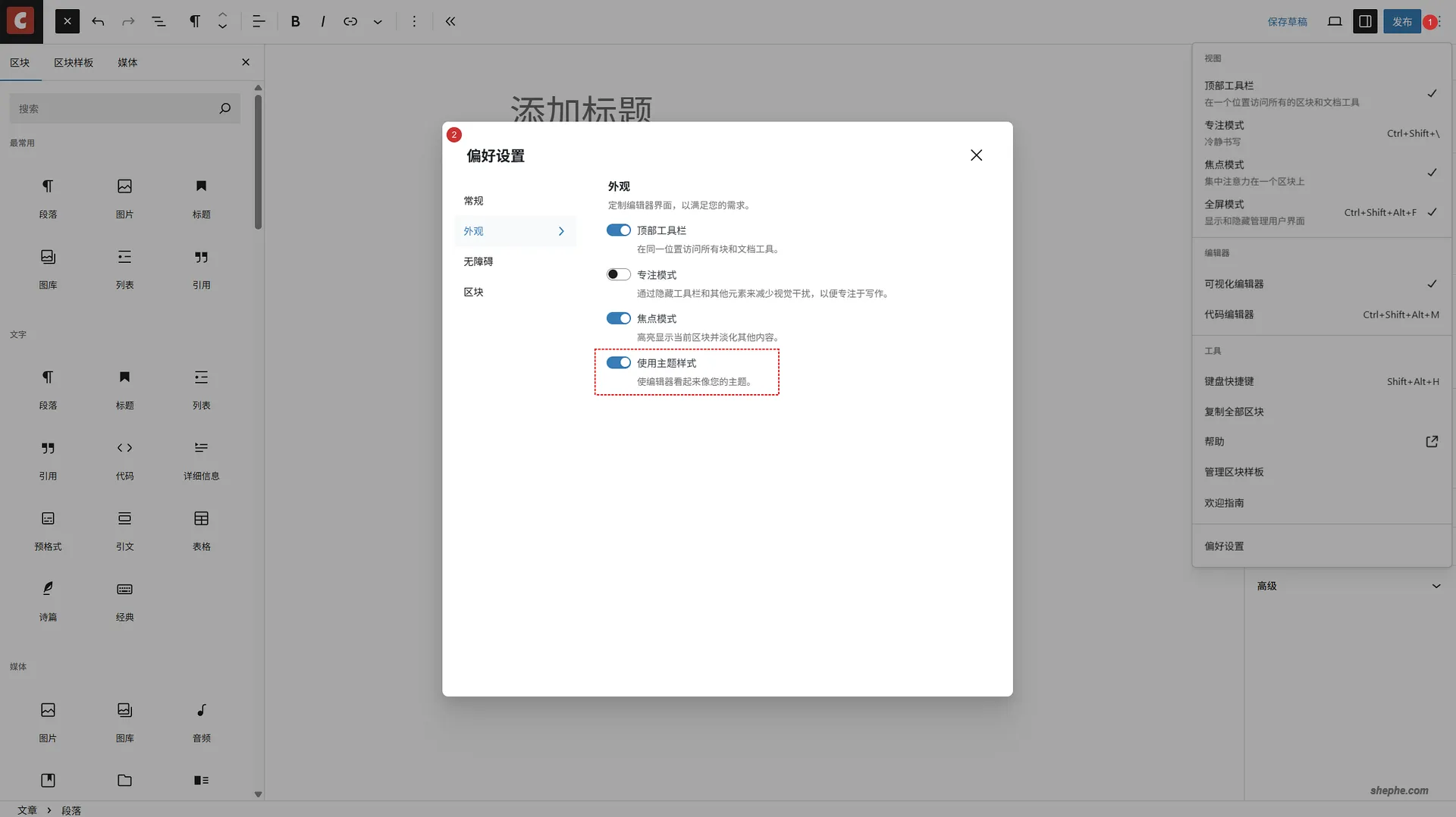Apply bold formatting in the toolbar

tap(296, 21)
